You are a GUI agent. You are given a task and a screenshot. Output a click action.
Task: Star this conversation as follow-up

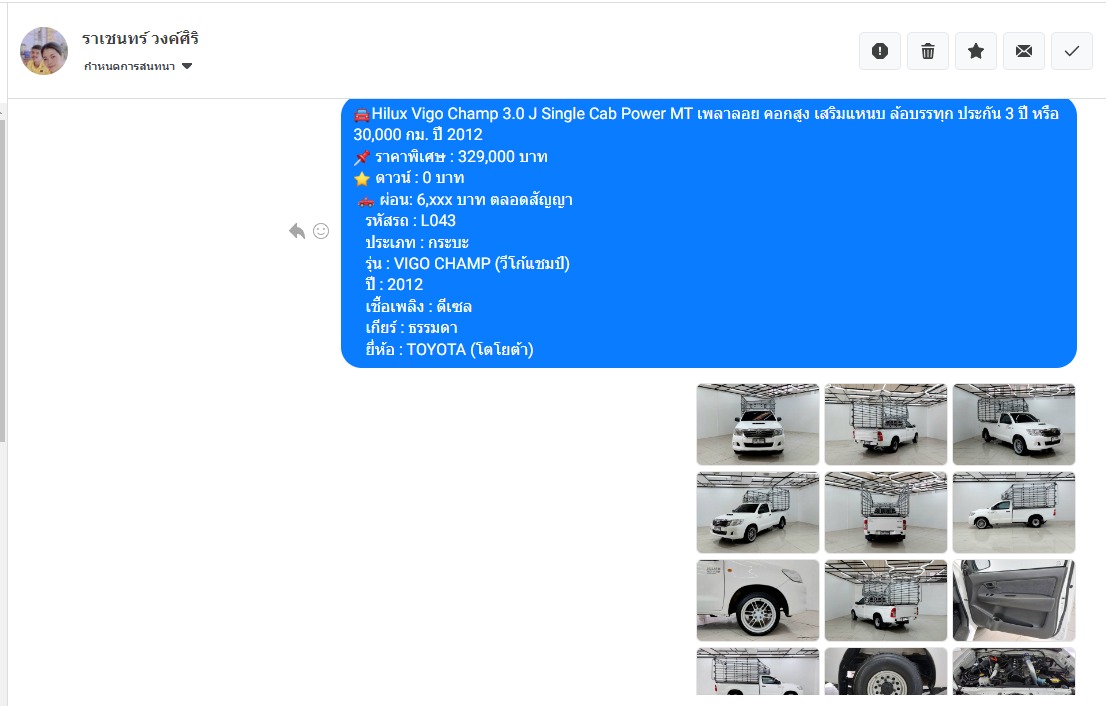click(x=976, y=51)
